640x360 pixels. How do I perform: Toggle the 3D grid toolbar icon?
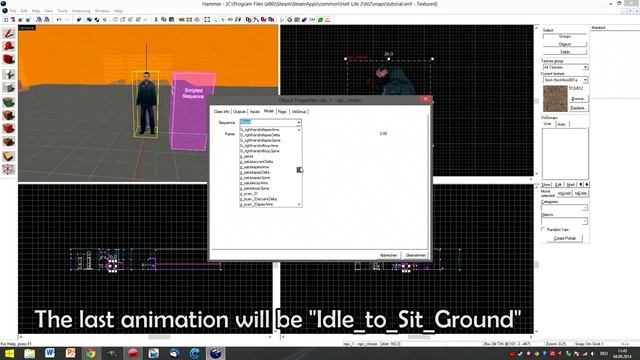tap(13, 20)
